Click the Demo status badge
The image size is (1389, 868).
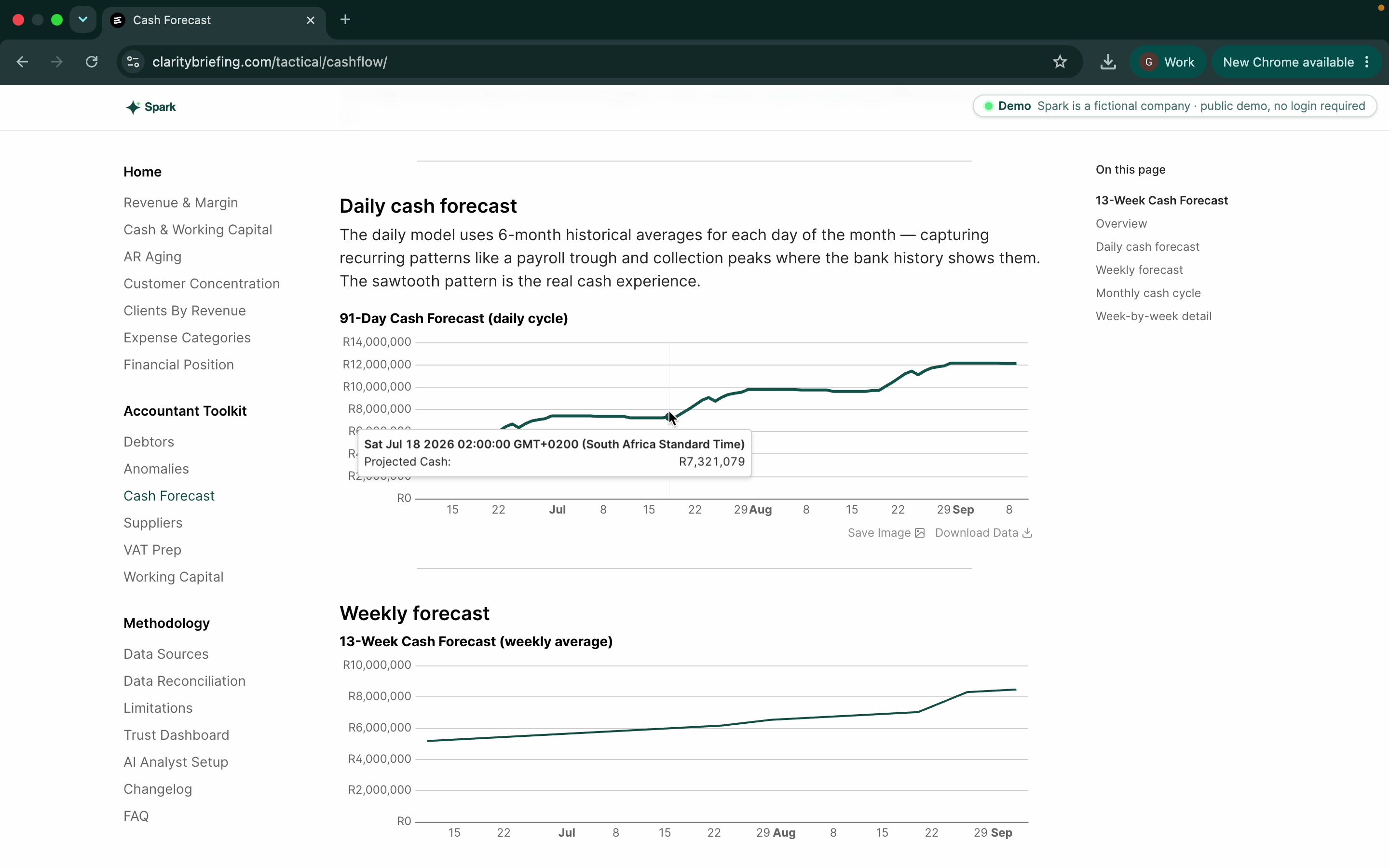click(1174, 106)
